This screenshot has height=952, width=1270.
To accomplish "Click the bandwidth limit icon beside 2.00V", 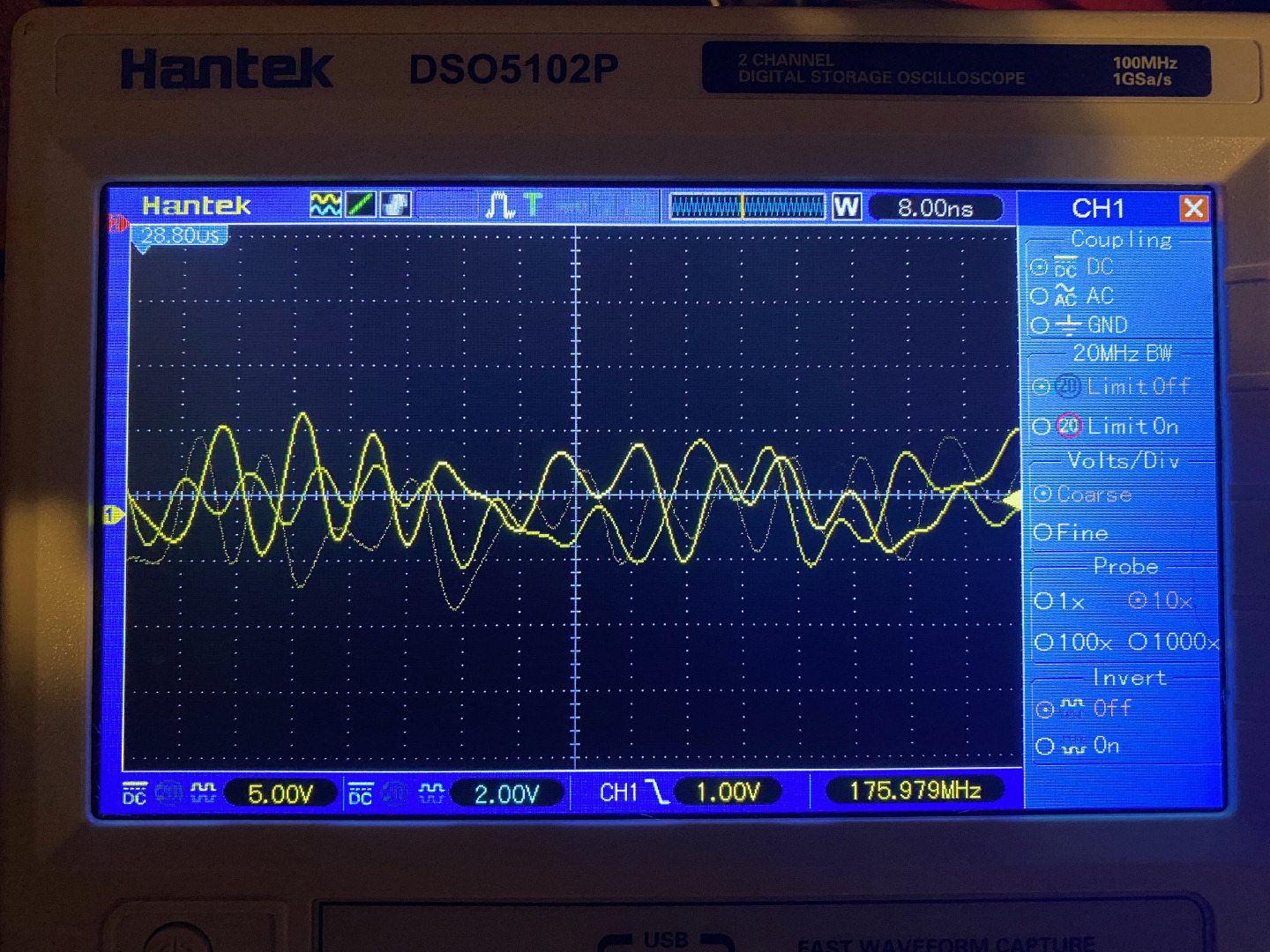I will 395,794.
